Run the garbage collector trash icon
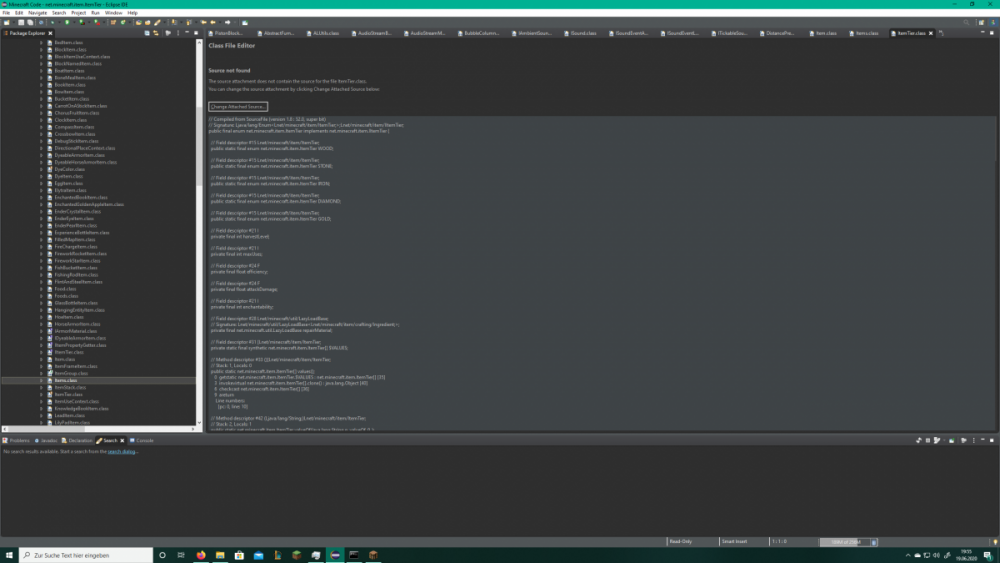 coord(873,542)
